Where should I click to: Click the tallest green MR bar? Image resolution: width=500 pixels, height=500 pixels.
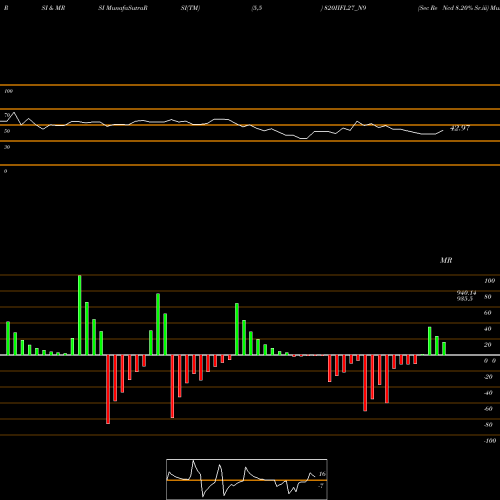(x=80, y=315)
